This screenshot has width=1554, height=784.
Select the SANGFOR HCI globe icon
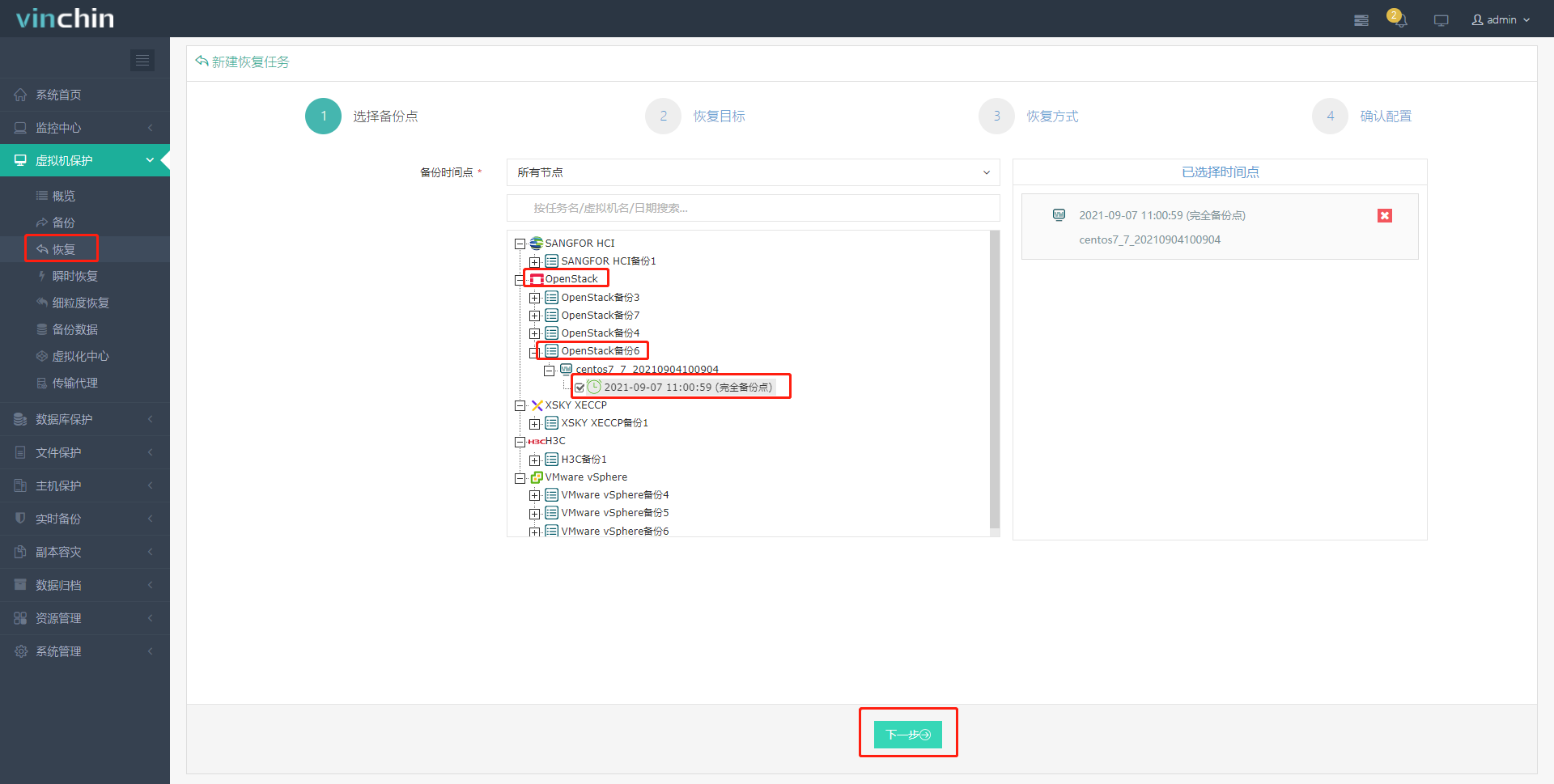pyautogui.click(x=536, y=243)
